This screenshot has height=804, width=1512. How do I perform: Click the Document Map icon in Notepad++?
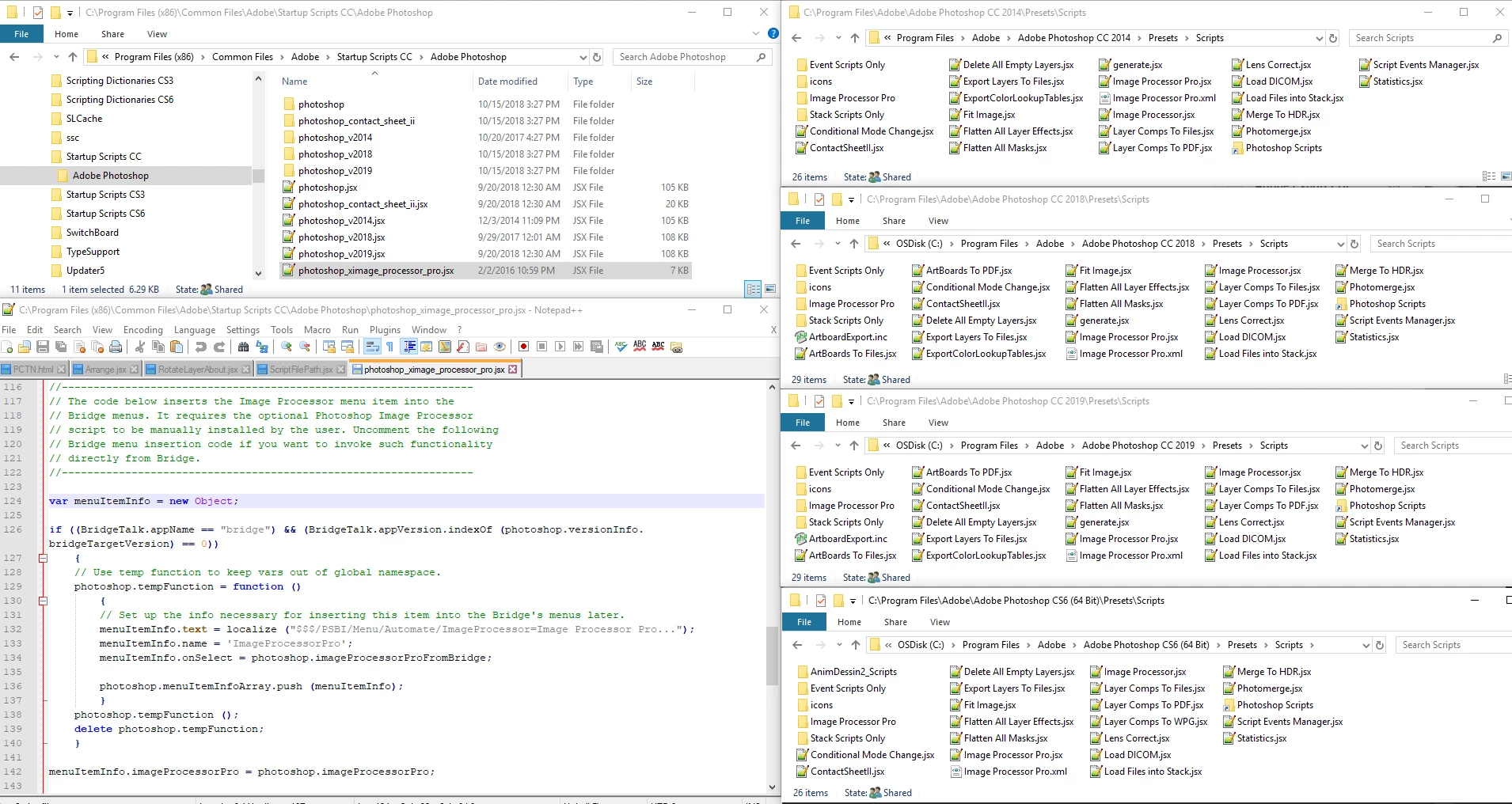pyautogui.click(x=445, y=347)
